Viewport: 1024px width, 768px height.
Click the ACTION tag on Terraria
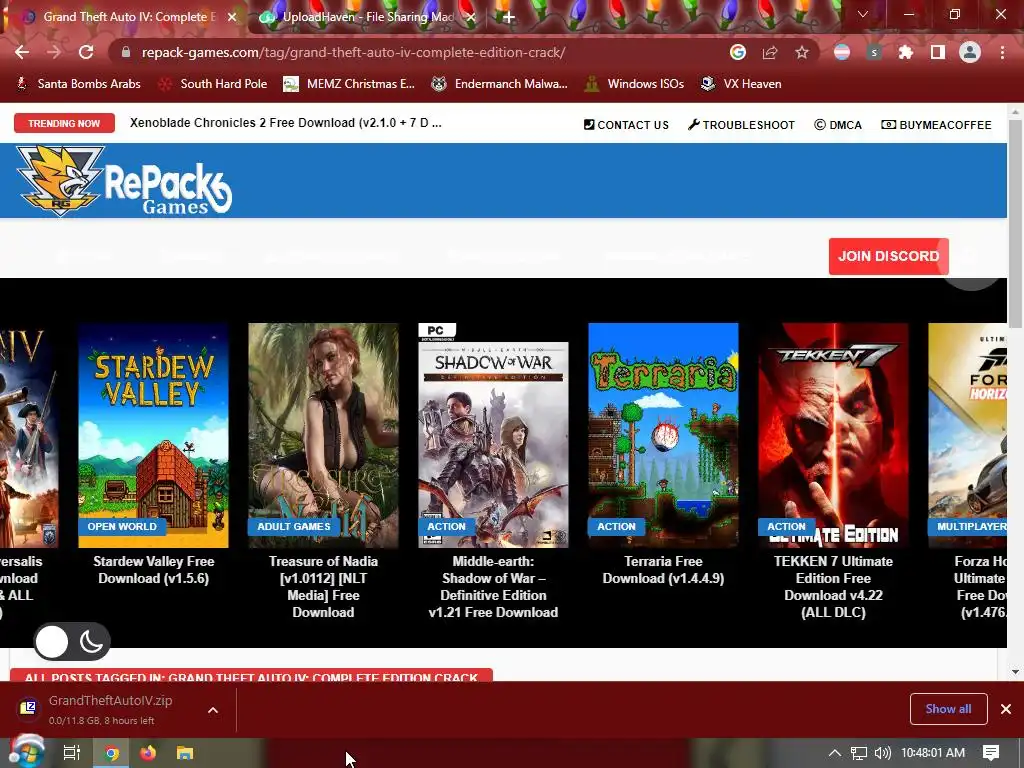616,526
